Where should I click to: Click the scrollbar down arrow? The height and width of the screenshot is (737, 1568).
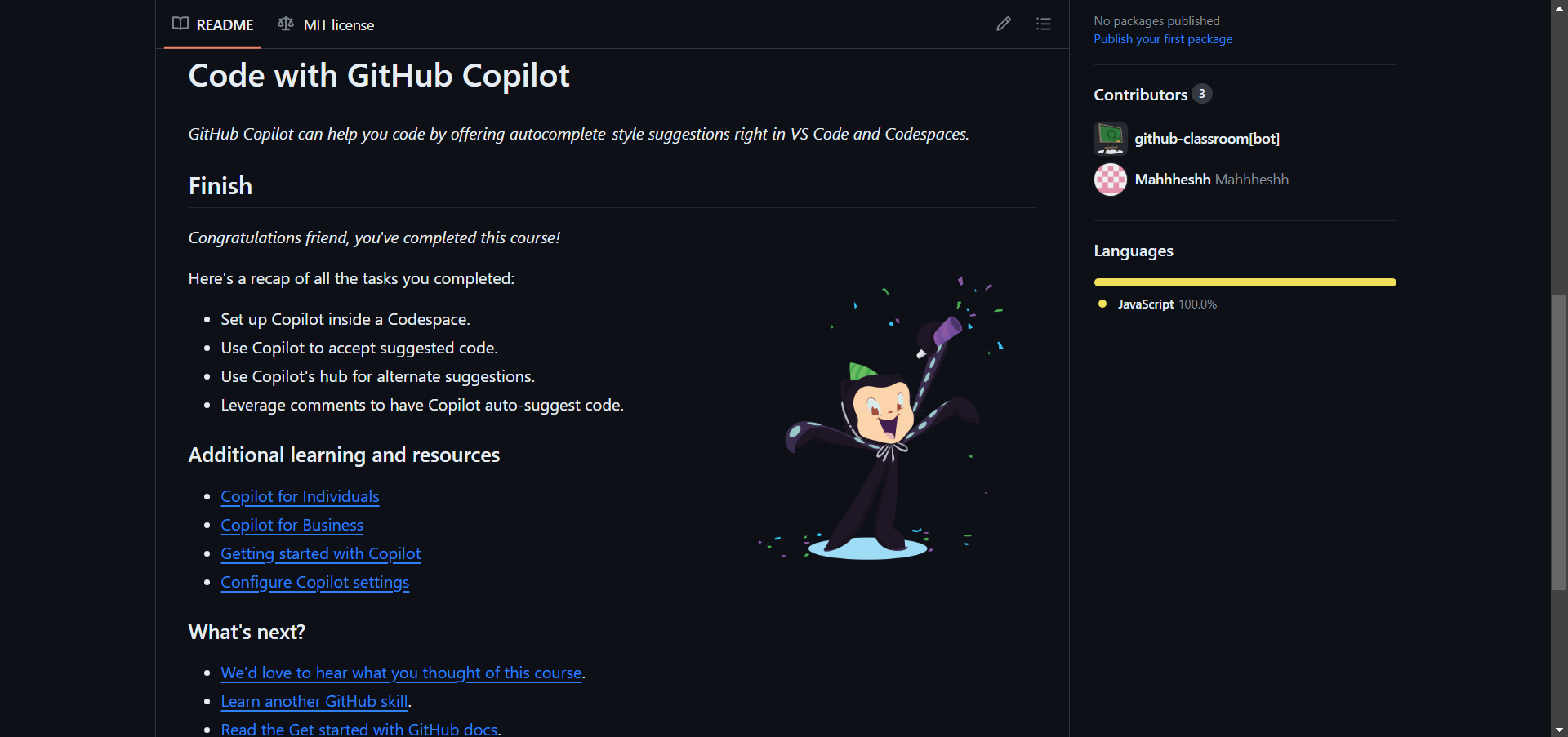pyautogui.click(x=1560, y=730)
